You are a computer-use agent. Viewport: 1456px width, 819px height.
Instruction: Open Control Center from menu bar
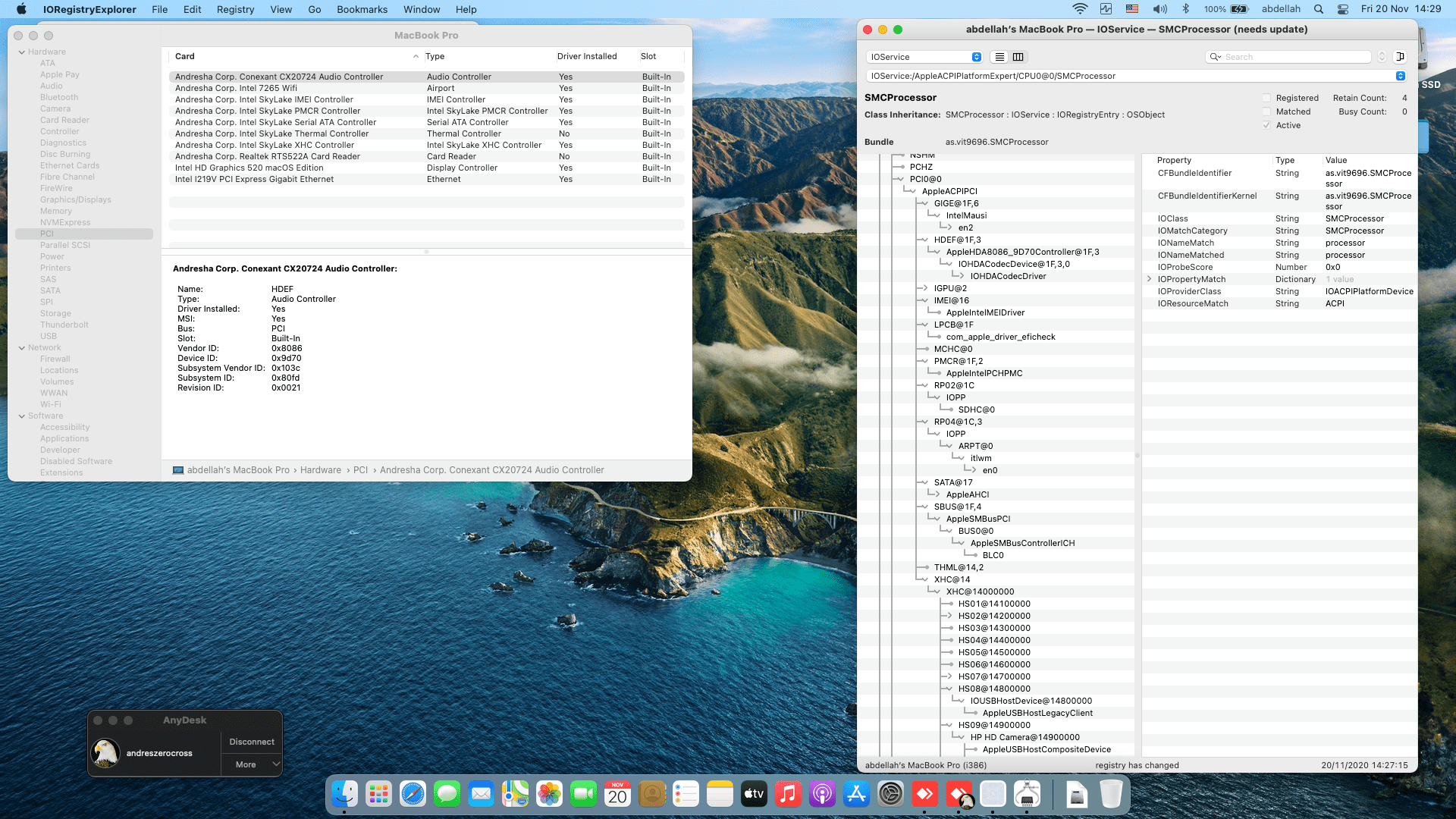tap(1343, 9)
